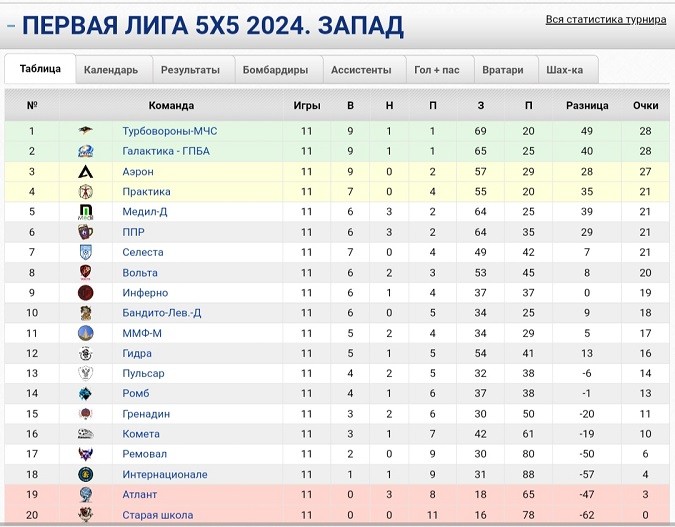Click the Гидра team logo icon
Screen dimensions: 675x527
85,353
